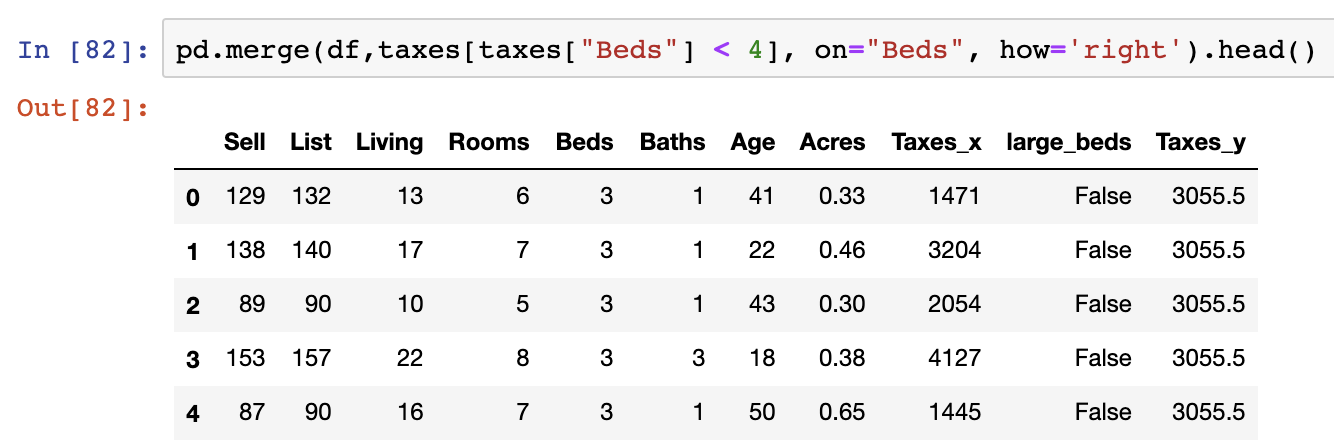Select the Living column header

[390, 142]
